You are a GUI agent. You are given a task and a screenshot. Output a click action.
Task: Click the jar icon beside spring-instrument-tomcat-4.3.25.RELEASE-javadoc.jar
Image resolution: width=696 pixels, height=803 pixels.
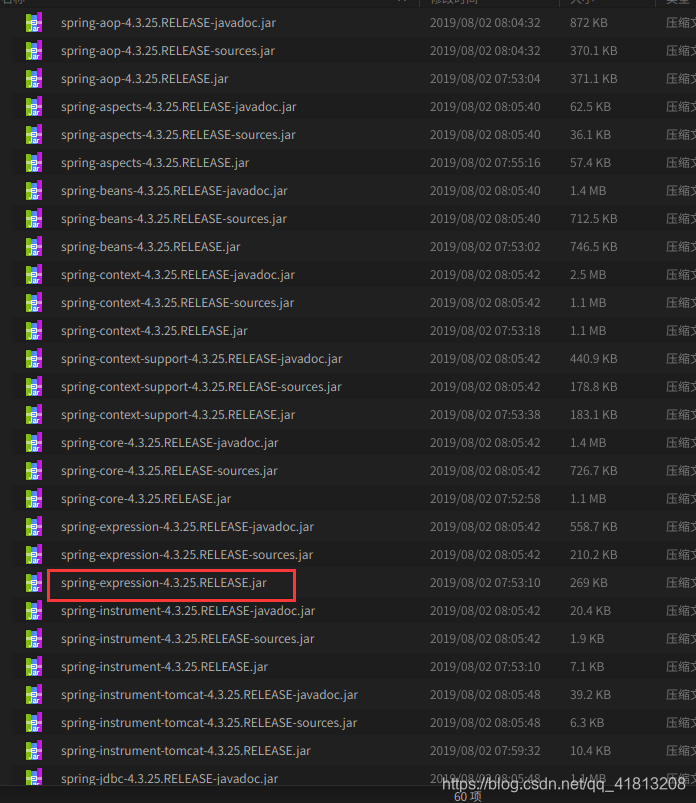click(34, 695)
